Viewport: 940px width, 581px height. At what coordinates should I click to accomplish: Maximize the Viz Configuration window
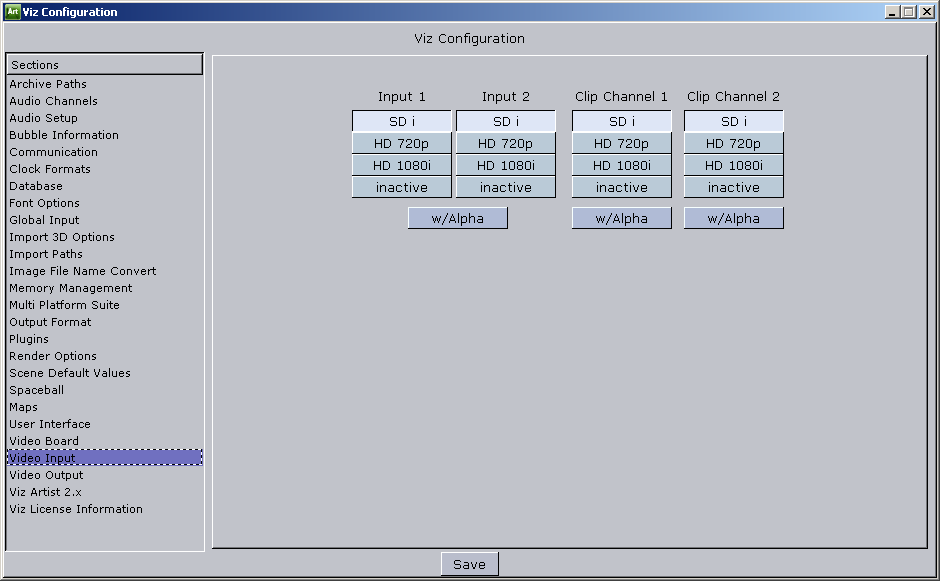(908, 12)
